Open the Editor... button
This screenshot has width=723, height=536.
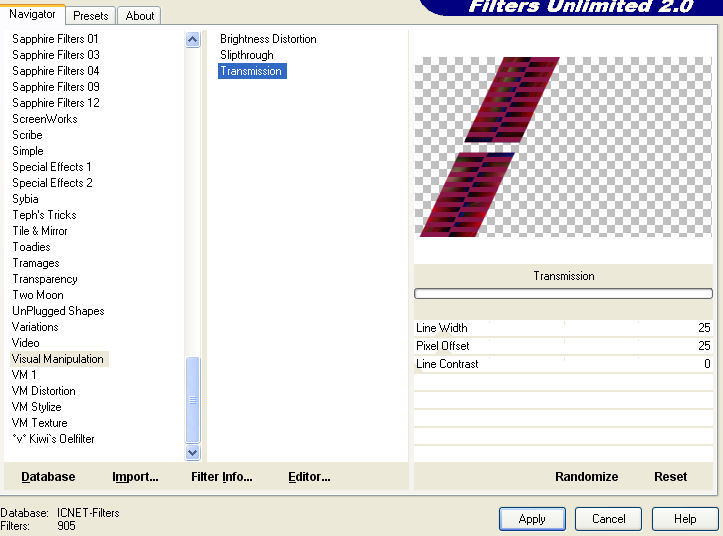pyautogui.click(x=309, y=476)
